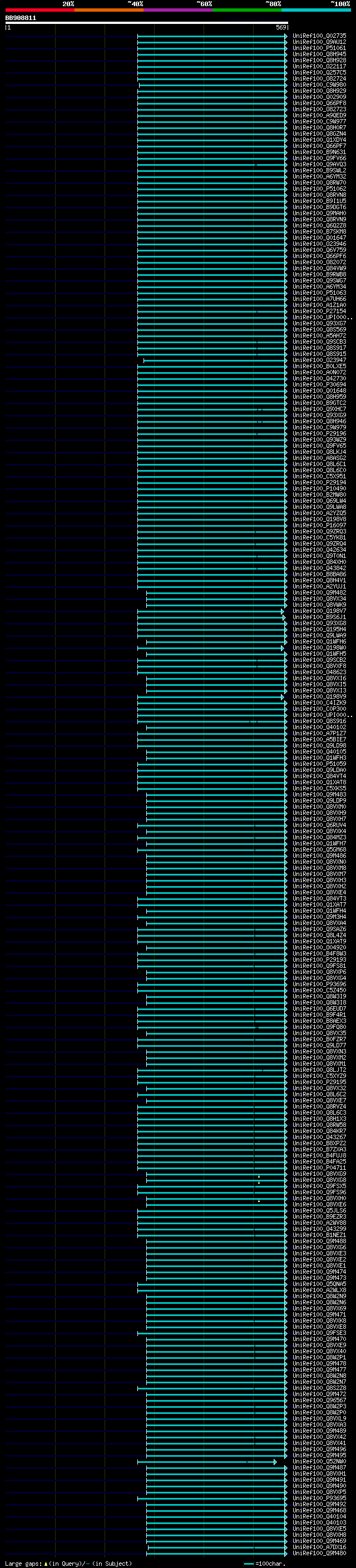Select hit UniRef100_Q9LD98
Image resolution: width=356 pixels, height=1568 pixels.
(319, 746)
